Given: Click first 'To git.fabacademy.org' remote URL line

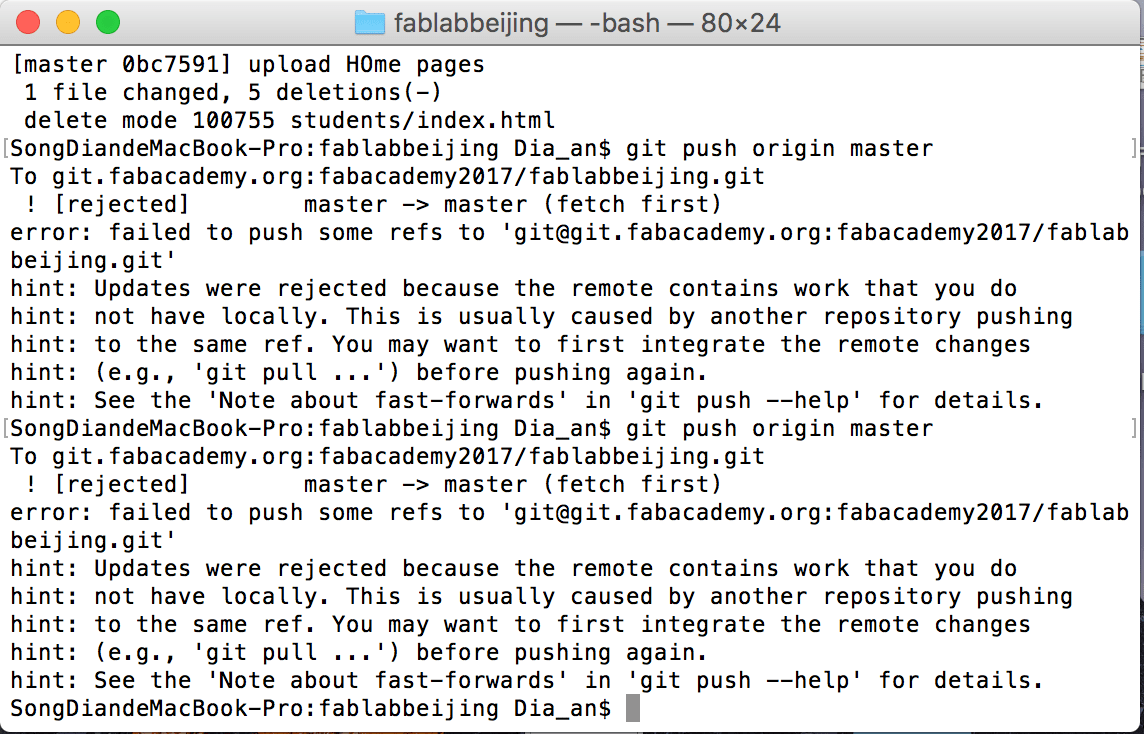Looking at the screenshot, I should pos(387,177).
